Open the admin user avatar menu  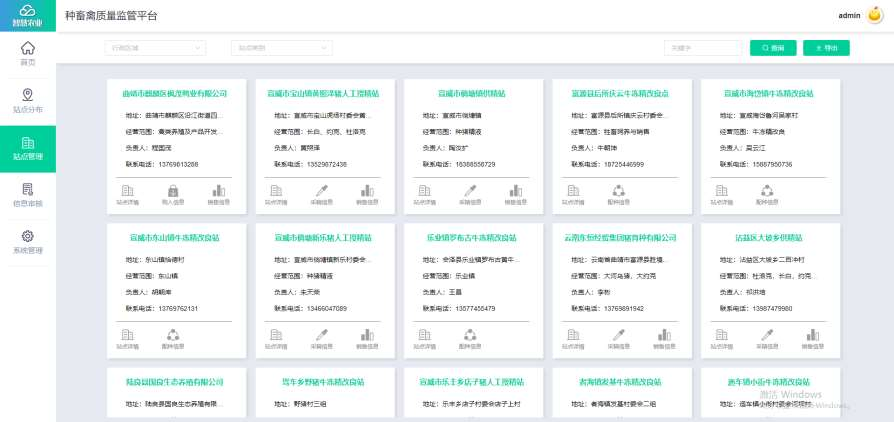tap(873, 16)
